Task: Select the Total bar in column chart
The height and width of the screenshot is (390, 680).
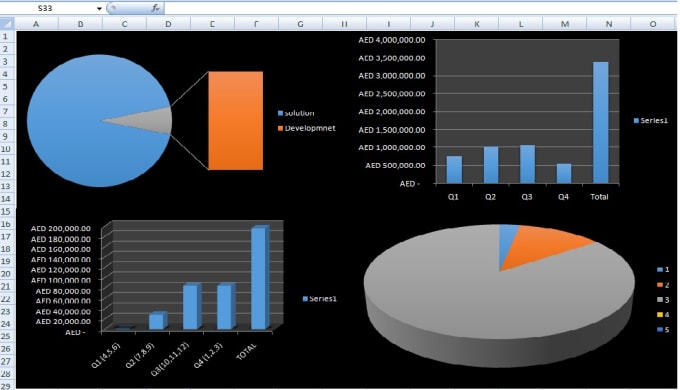Action: [x=601, y=122]
